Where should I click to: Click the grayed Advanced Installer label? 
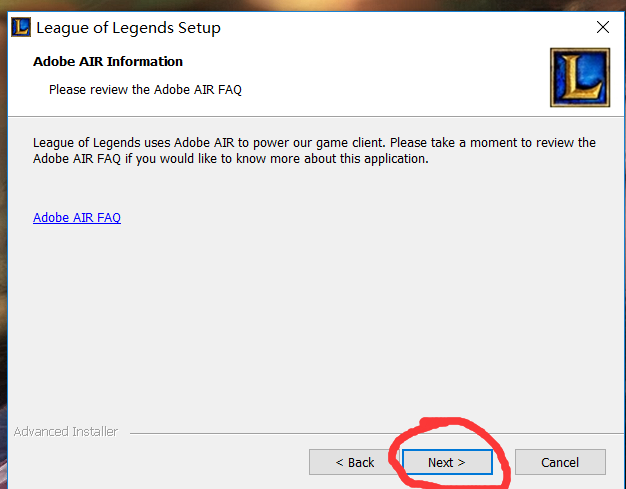coord(66,432)
